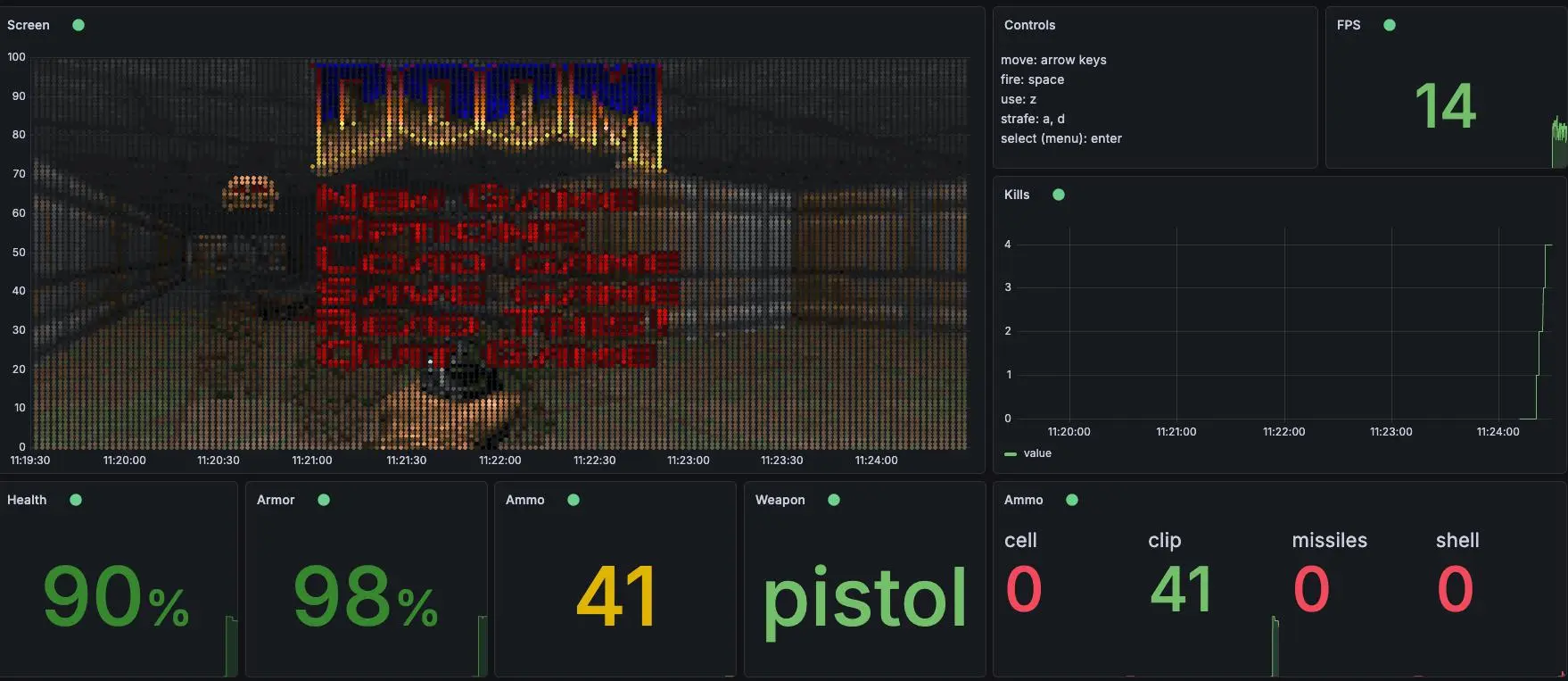Select Quit Game in the Doom menu
The height and width of the screenshot is (681, 1568).
point(487,354)
